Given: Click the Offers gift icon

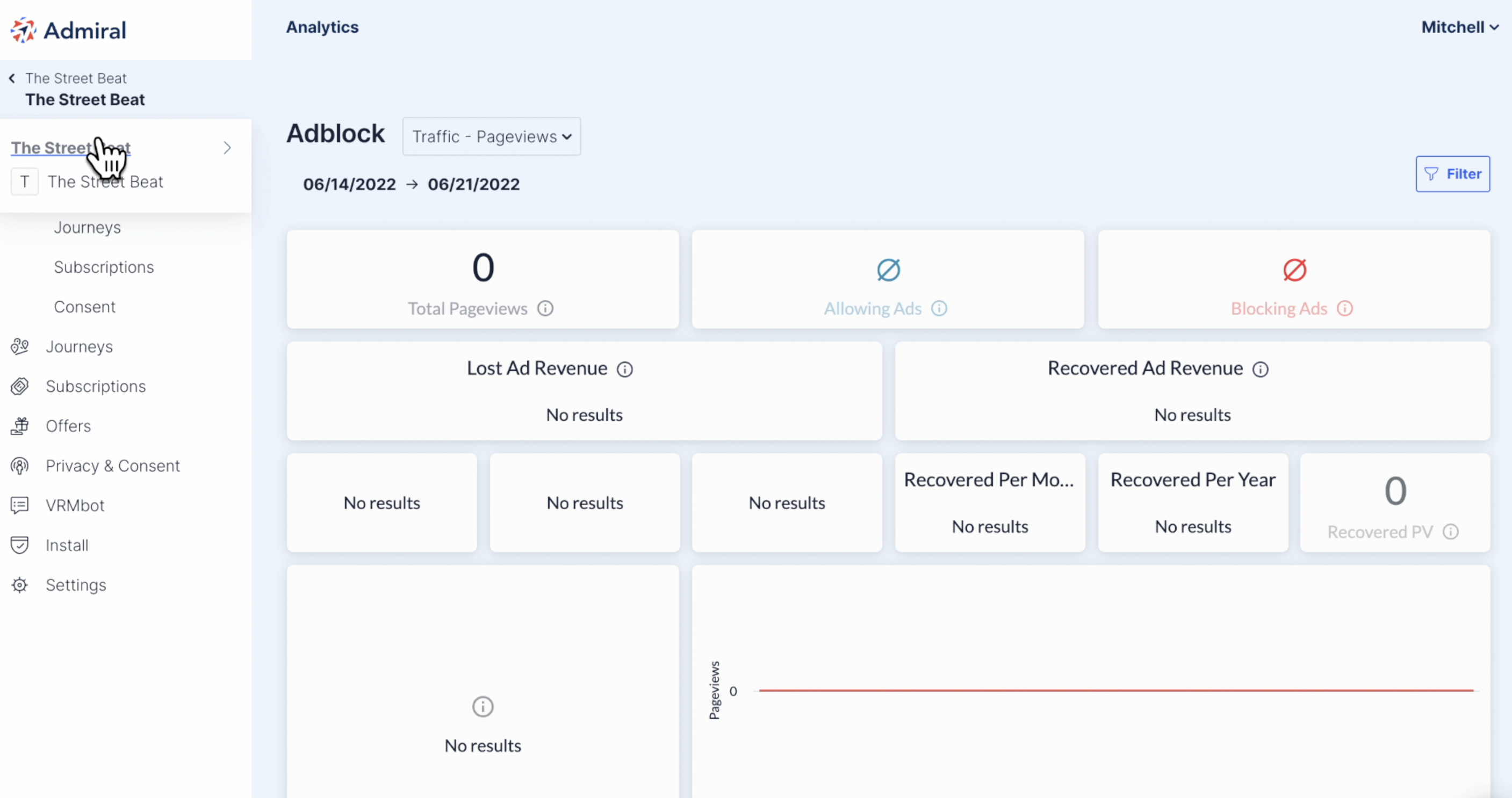Looking at the screenshot, I should point(19,426).
